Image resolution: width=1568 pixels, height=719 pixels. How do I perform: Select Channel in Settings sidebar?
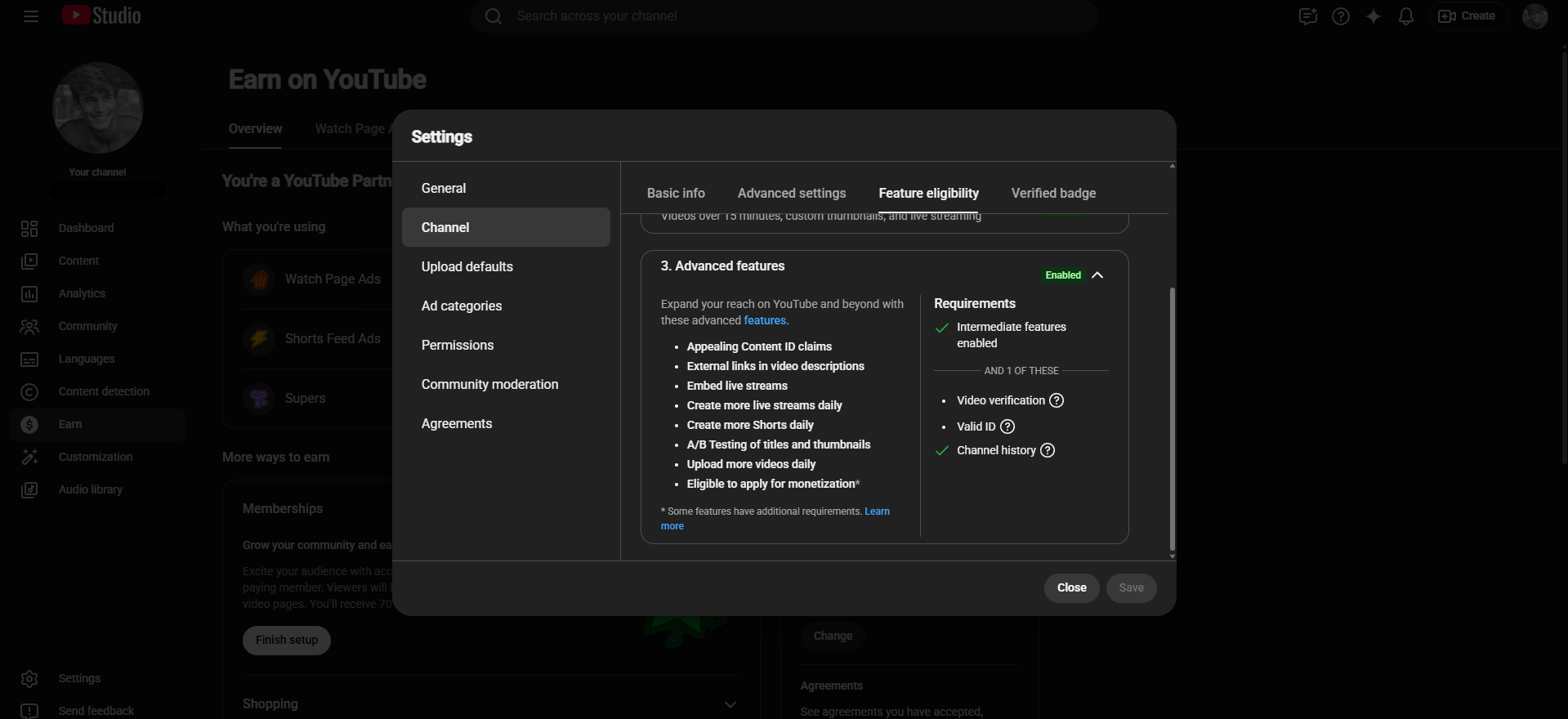(506, 227)
